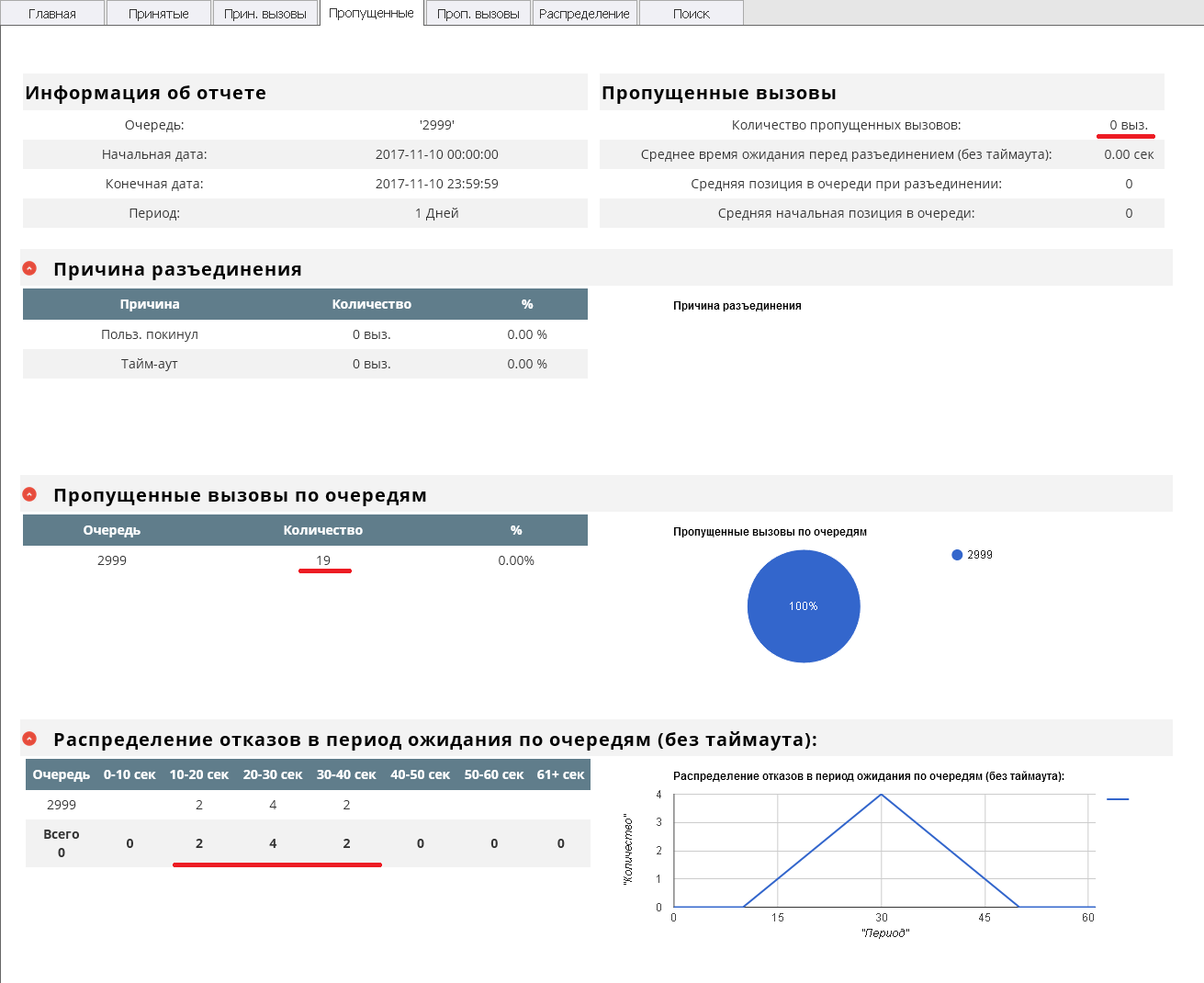Click the 0 выз. missed calls value
Image resolution: width=1204 pixels, height=983 pixels.
[x=1128, y=125]
